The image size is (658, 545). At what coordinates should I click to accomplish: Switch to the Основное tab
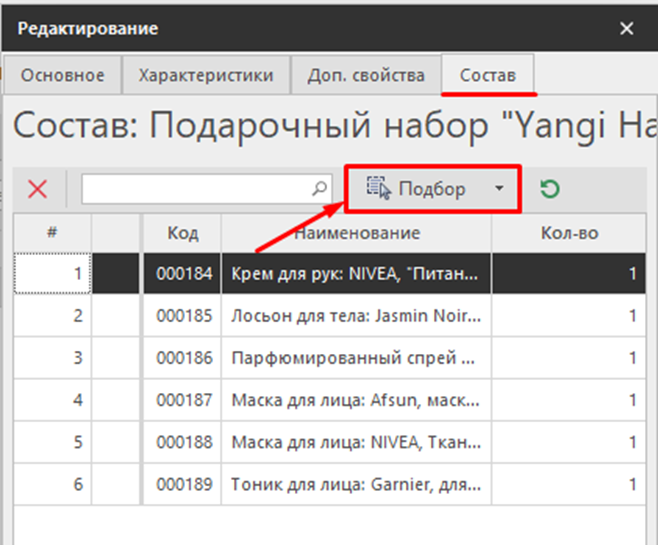coord(63,75)
